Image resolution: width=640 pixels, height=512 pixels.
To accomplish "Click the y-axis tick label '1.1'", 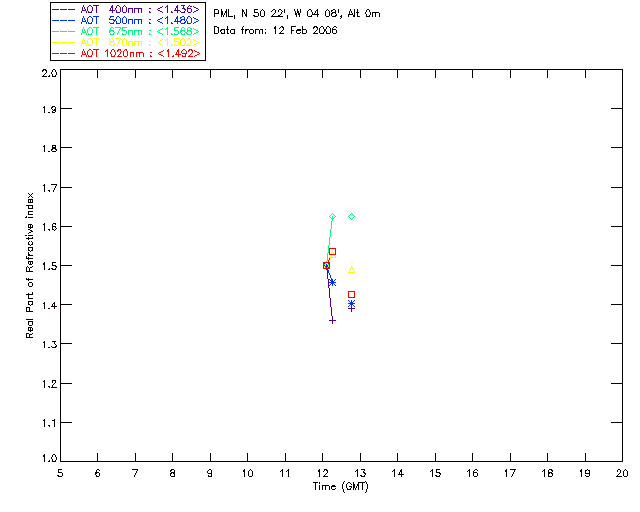I will coord(49,423).
